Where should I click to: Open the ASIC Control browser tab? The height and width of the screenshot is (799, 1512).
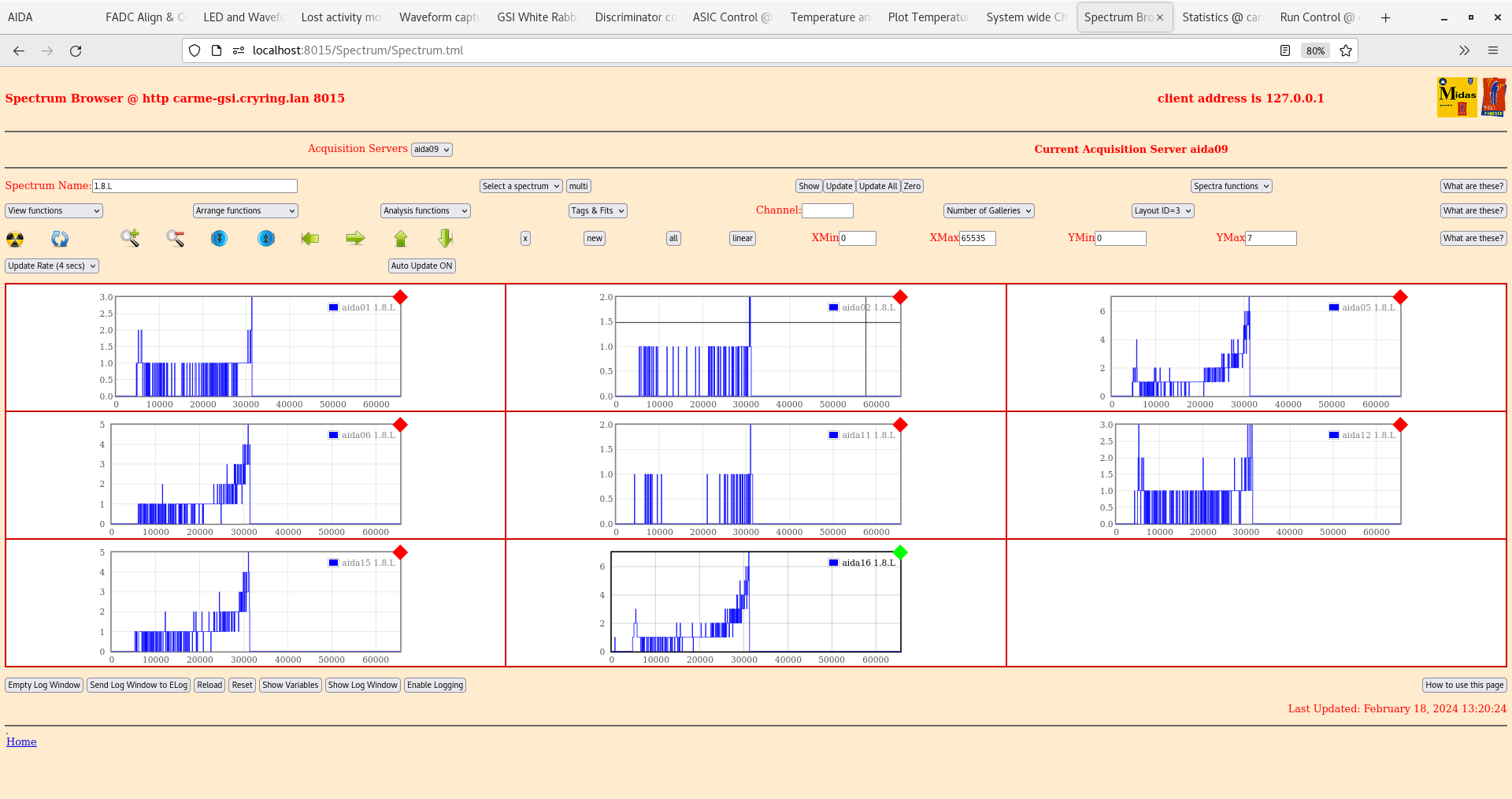coord(732,17)
